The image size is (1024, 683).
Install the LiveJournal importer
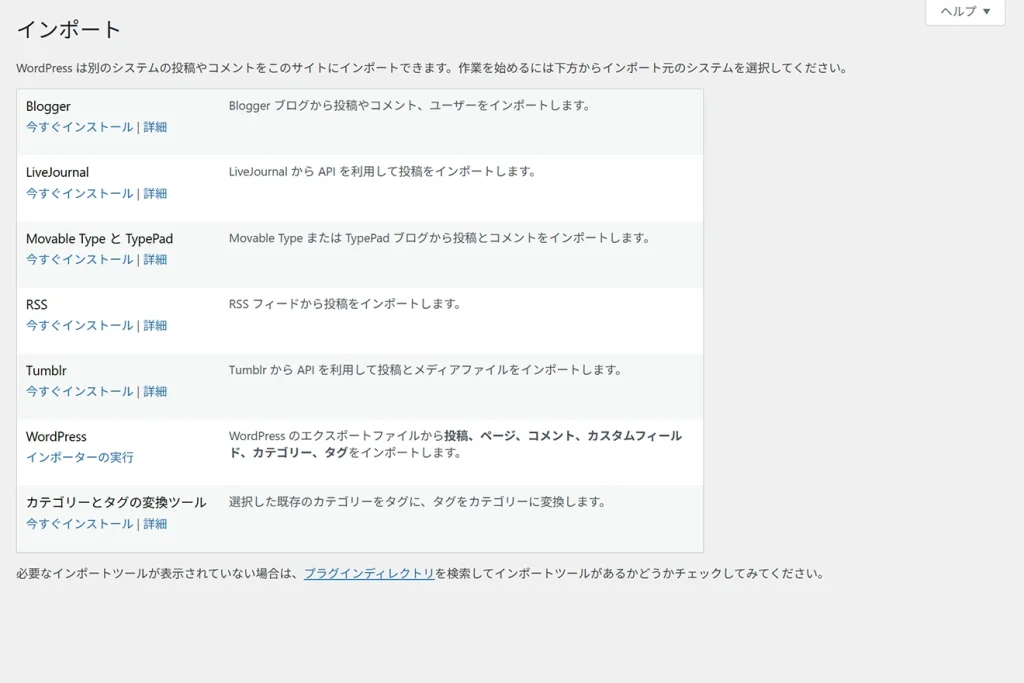coord(78,193)
